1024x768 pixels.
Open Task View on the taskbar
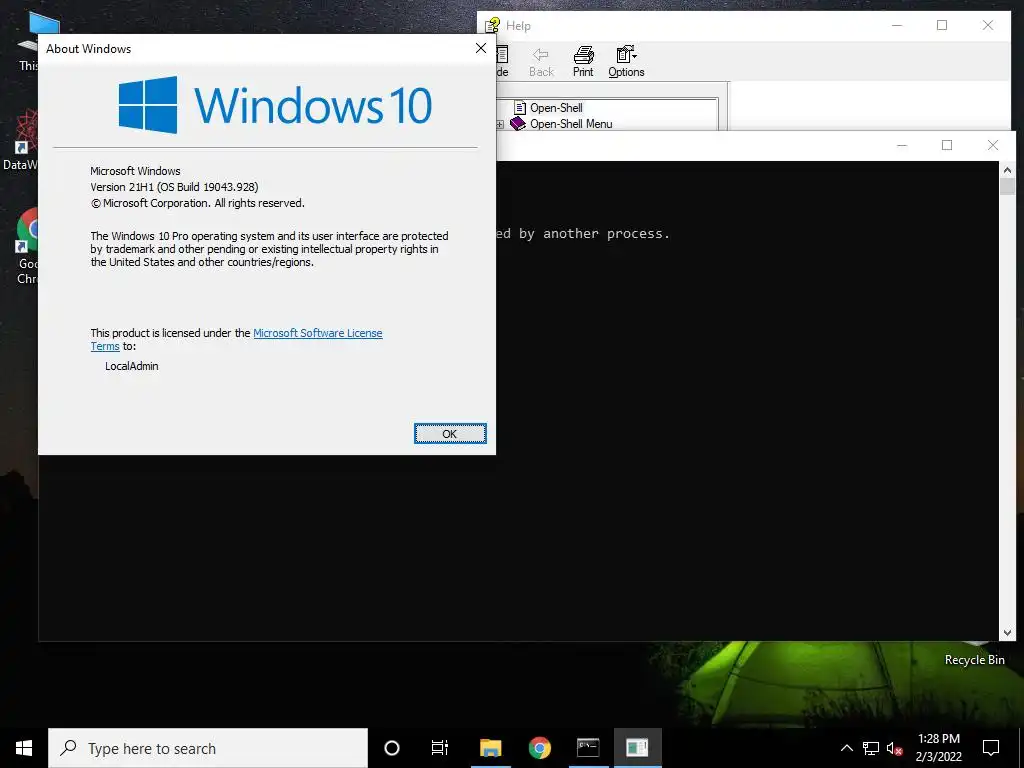pos(440,748)
